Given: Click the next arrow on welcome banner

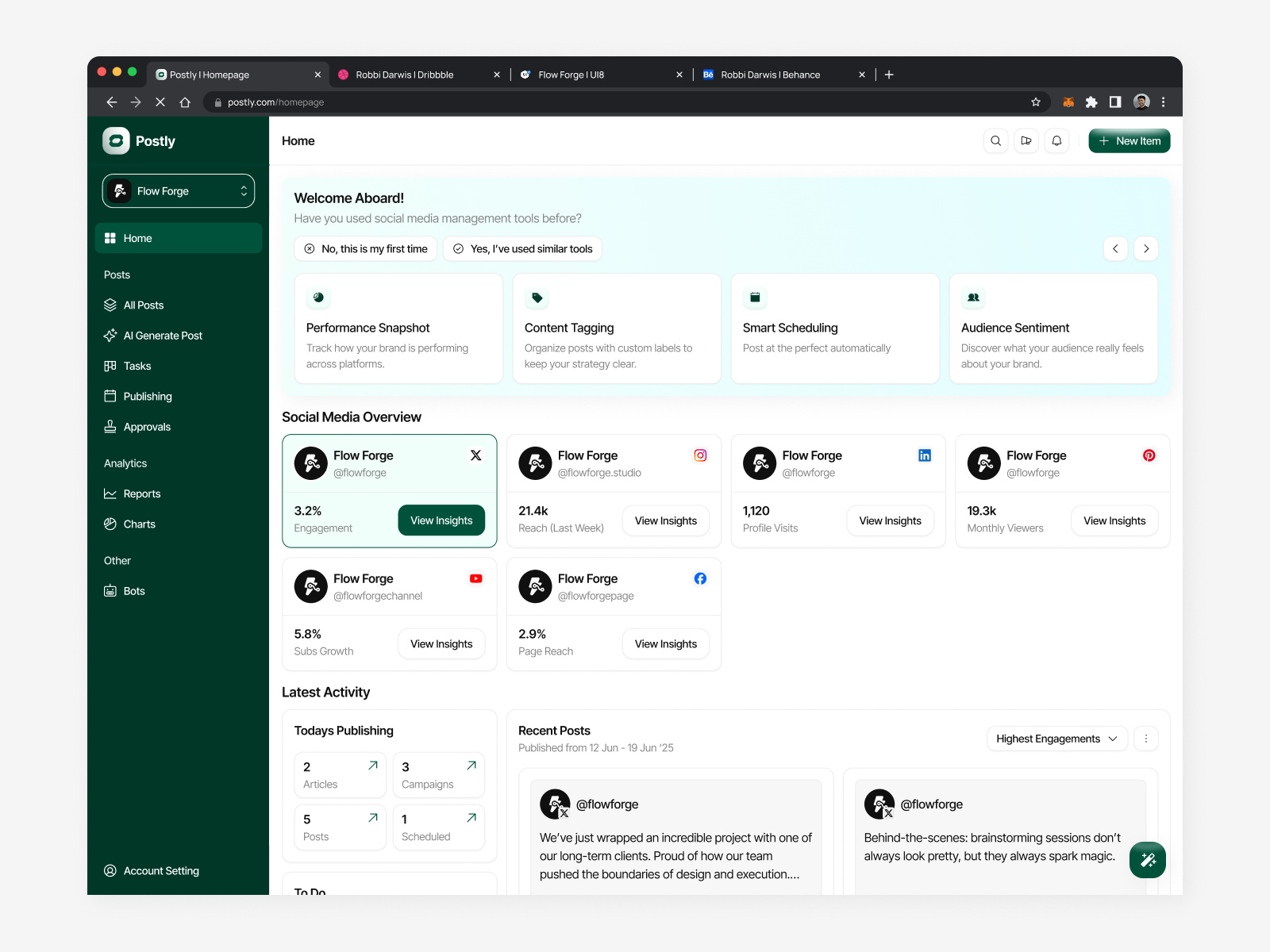Looking at the screenshot, I should [1145, 248].
